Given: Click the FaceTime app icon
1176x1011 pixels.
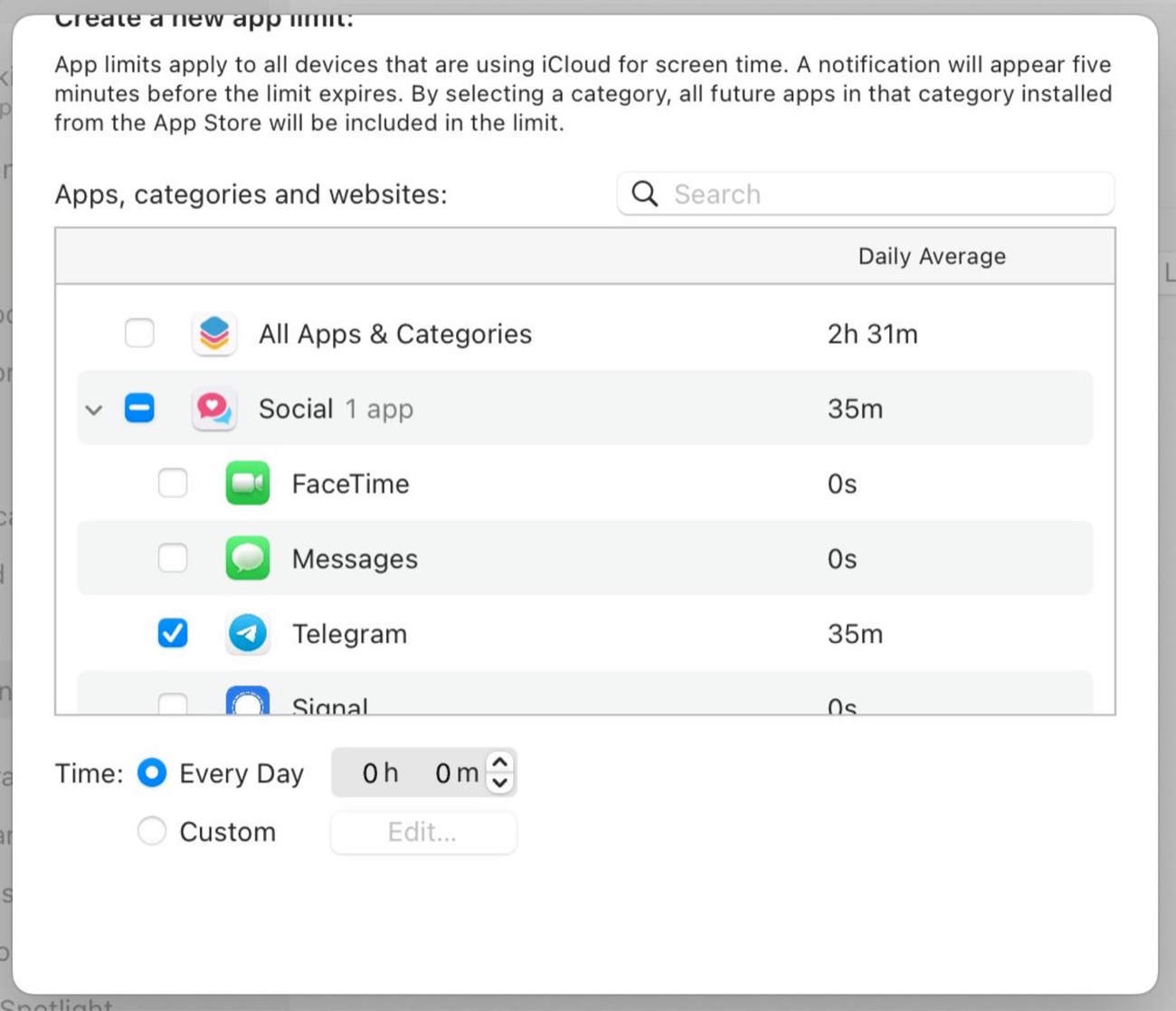Looking at the screenshot, I should [247, 484].
